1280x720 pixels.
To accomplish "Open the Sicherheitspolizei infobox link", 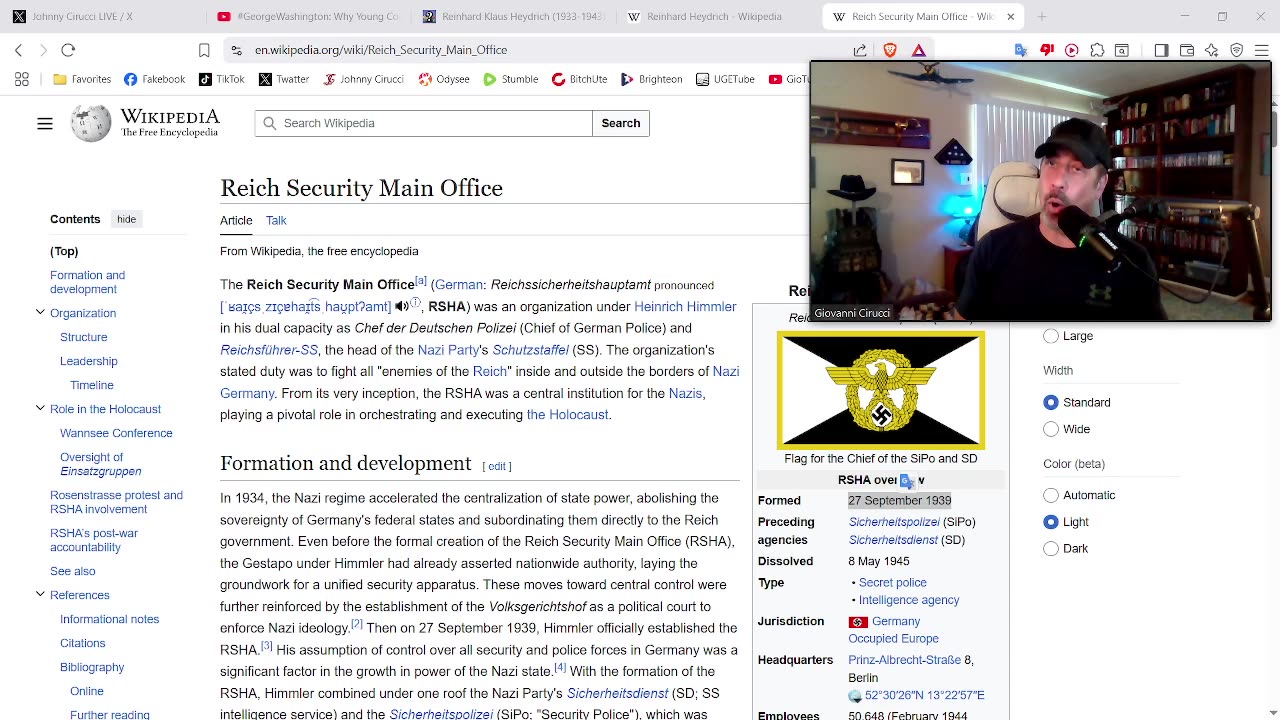I will [x=894, y=522].
